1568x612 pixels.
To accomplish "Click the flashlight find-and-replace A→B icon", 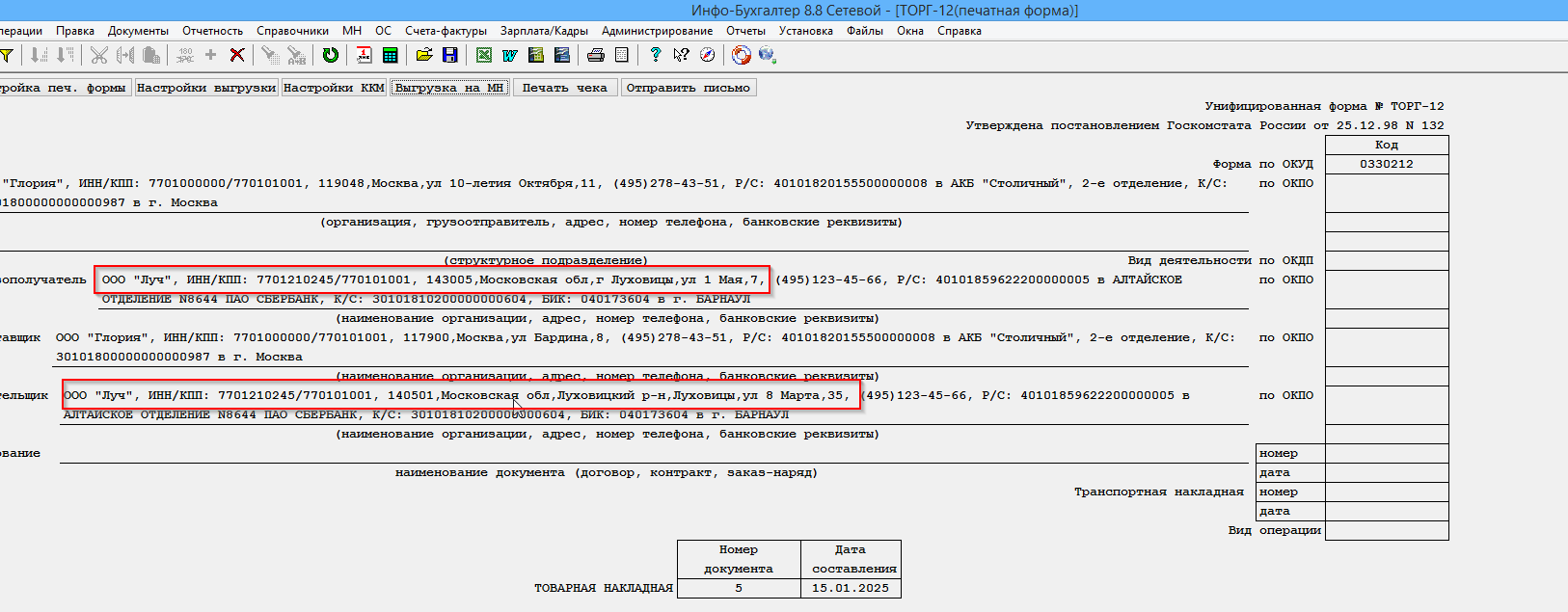I will 296,55.
